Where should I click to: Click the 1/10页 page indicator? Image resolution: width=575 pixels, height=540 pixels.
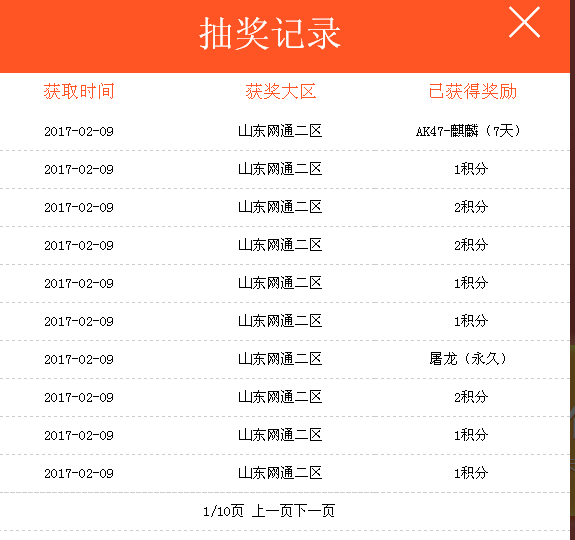coord(223,511)
